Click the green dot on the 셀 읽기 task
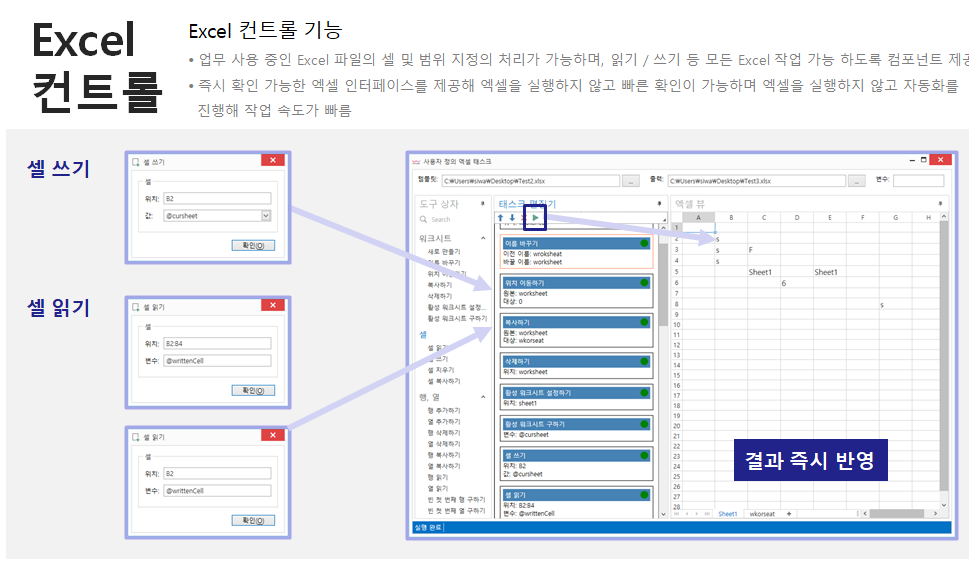 point(645,495)
